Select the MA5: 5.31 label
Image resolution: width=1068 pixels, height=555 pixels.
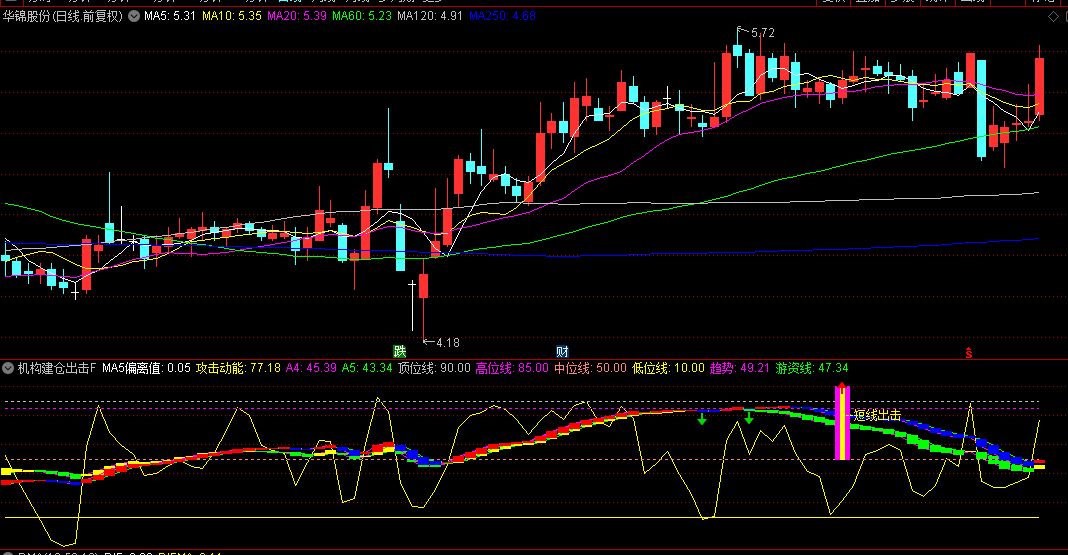(170, 16)
